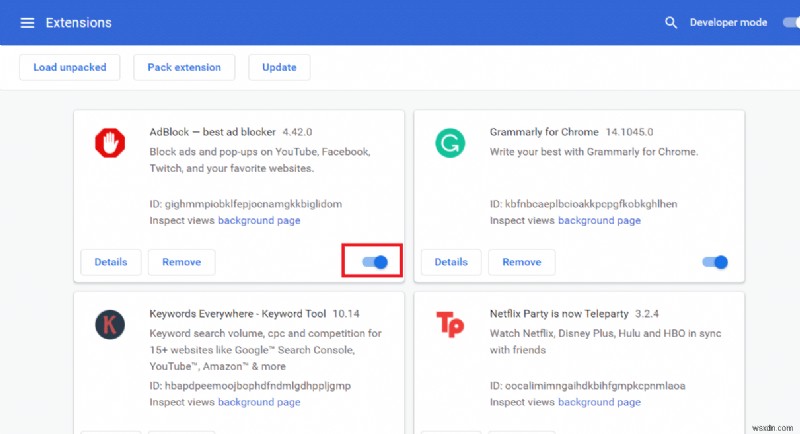800x434 pixels.
Task: Click the search extensions magnifier icon
Action: pyautogui.click(x=671, y=22)
